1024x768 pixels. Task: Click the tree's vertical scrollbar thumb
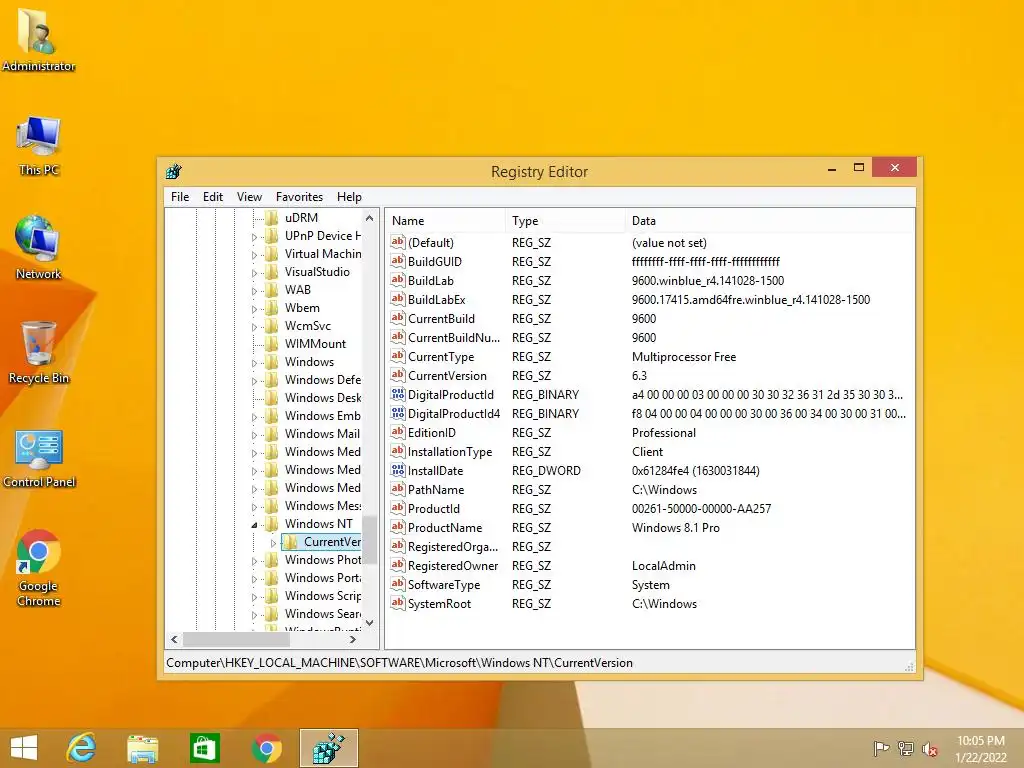[370, 539]
